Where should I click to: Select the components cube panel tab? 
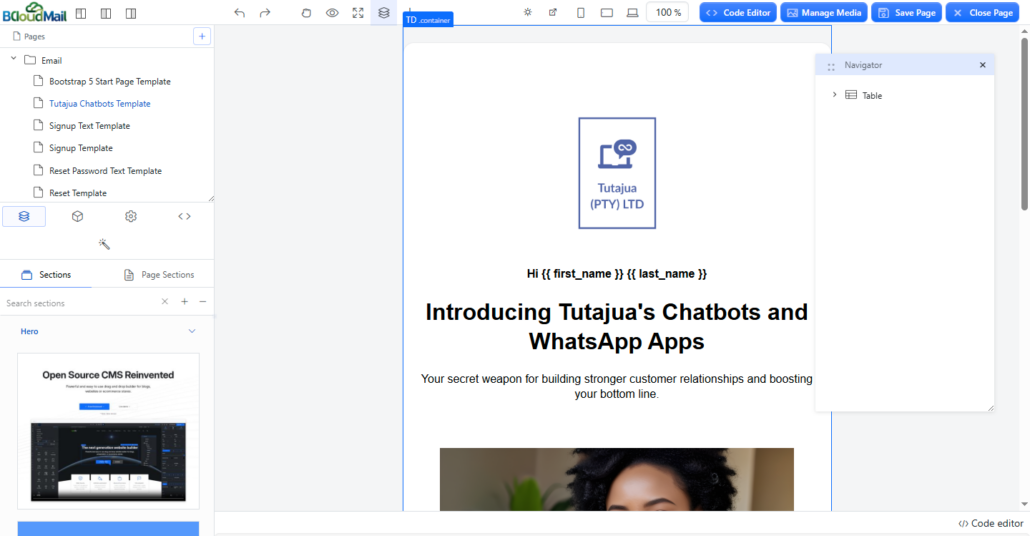78,216
